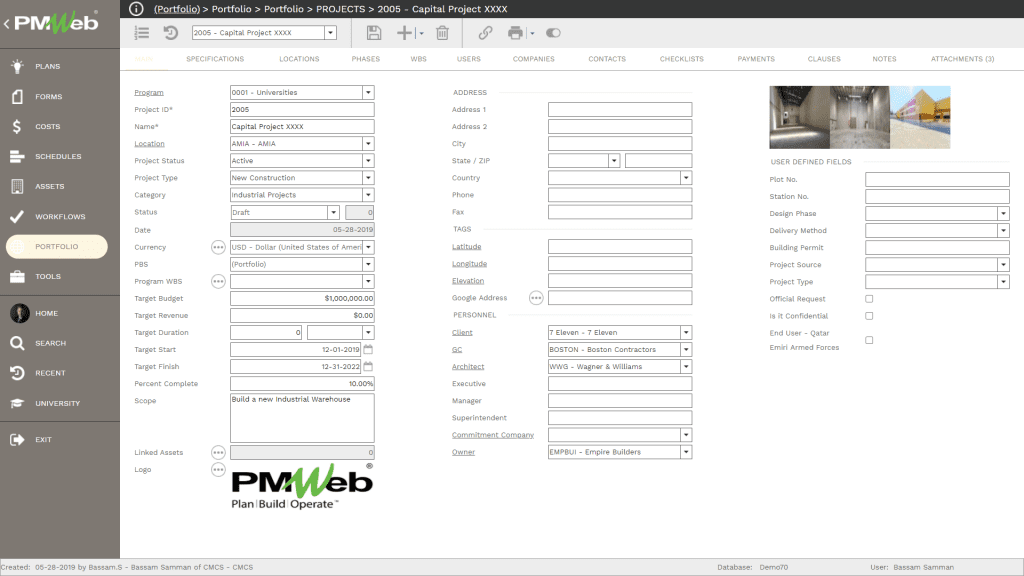The height and width of the screenshot is (576, 1024).
Task: Open the Currency ellipsis button
Action: click(218, 248)
